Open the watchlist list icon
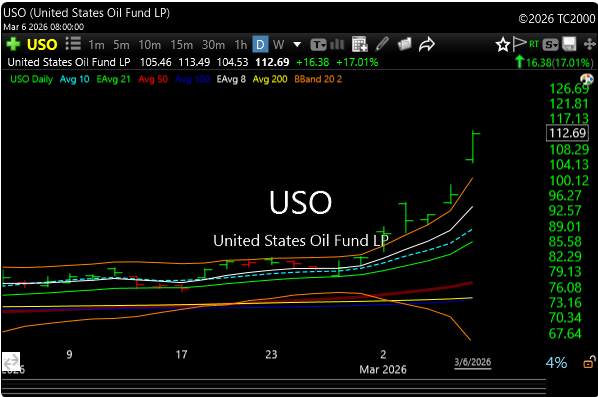 pos(73,44)
